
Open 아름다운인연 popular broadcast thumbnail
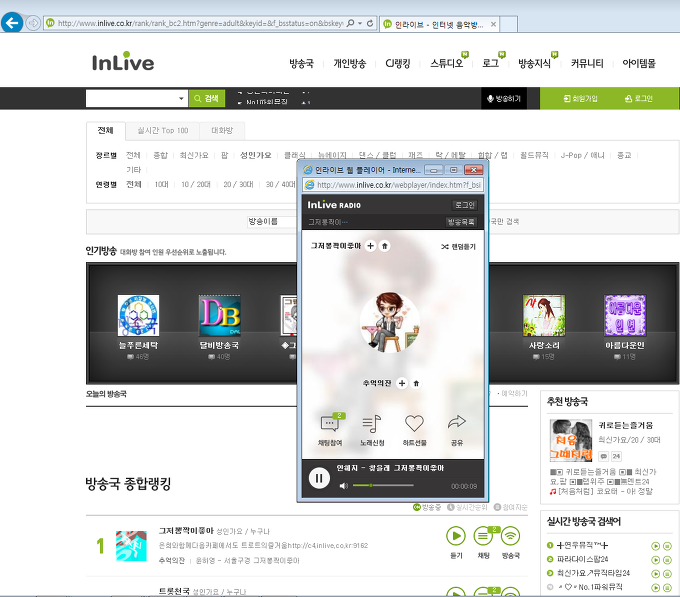(625, 316)
